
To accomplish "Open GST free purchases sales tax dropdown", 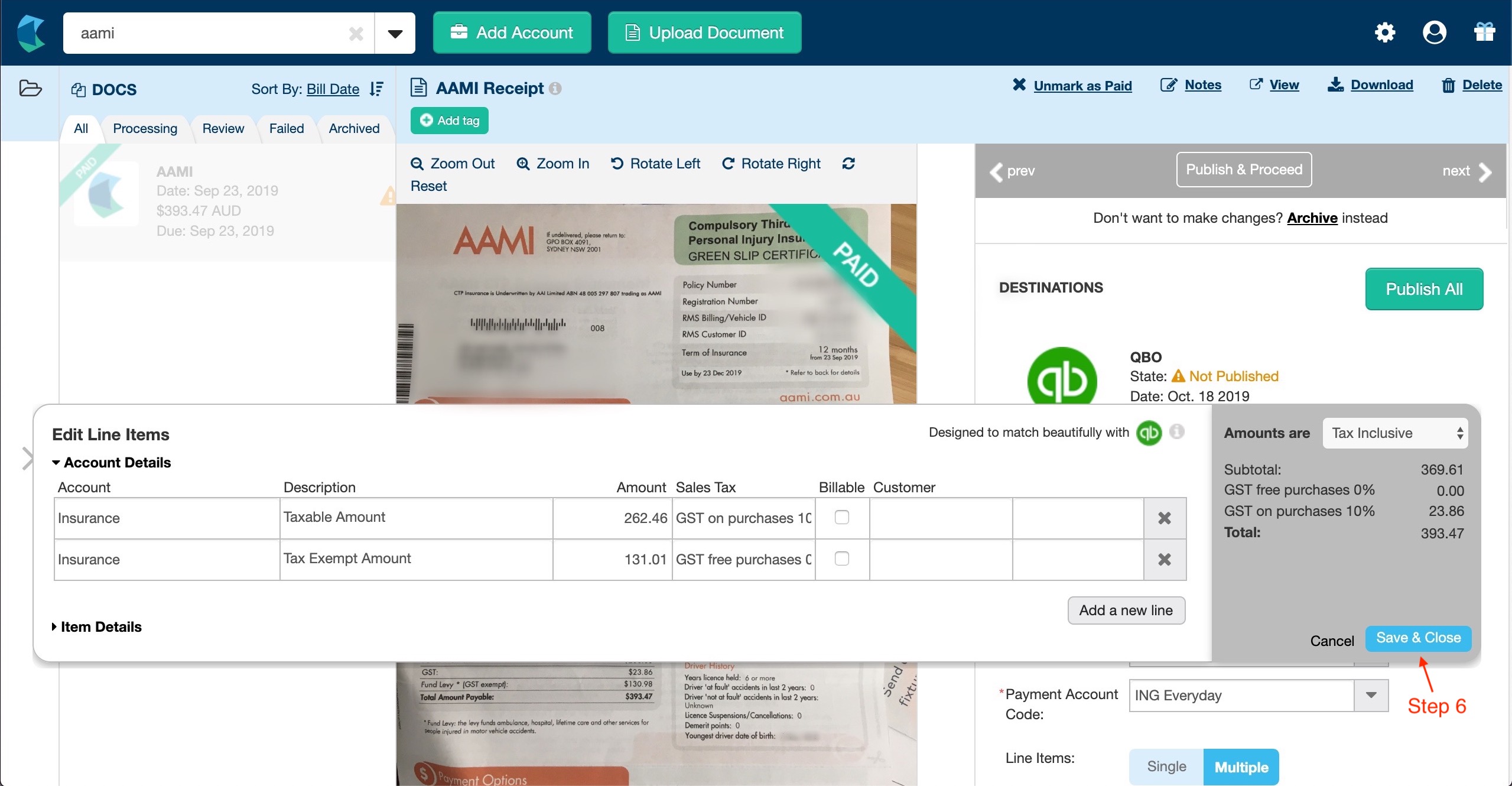I will coord(744,560).
